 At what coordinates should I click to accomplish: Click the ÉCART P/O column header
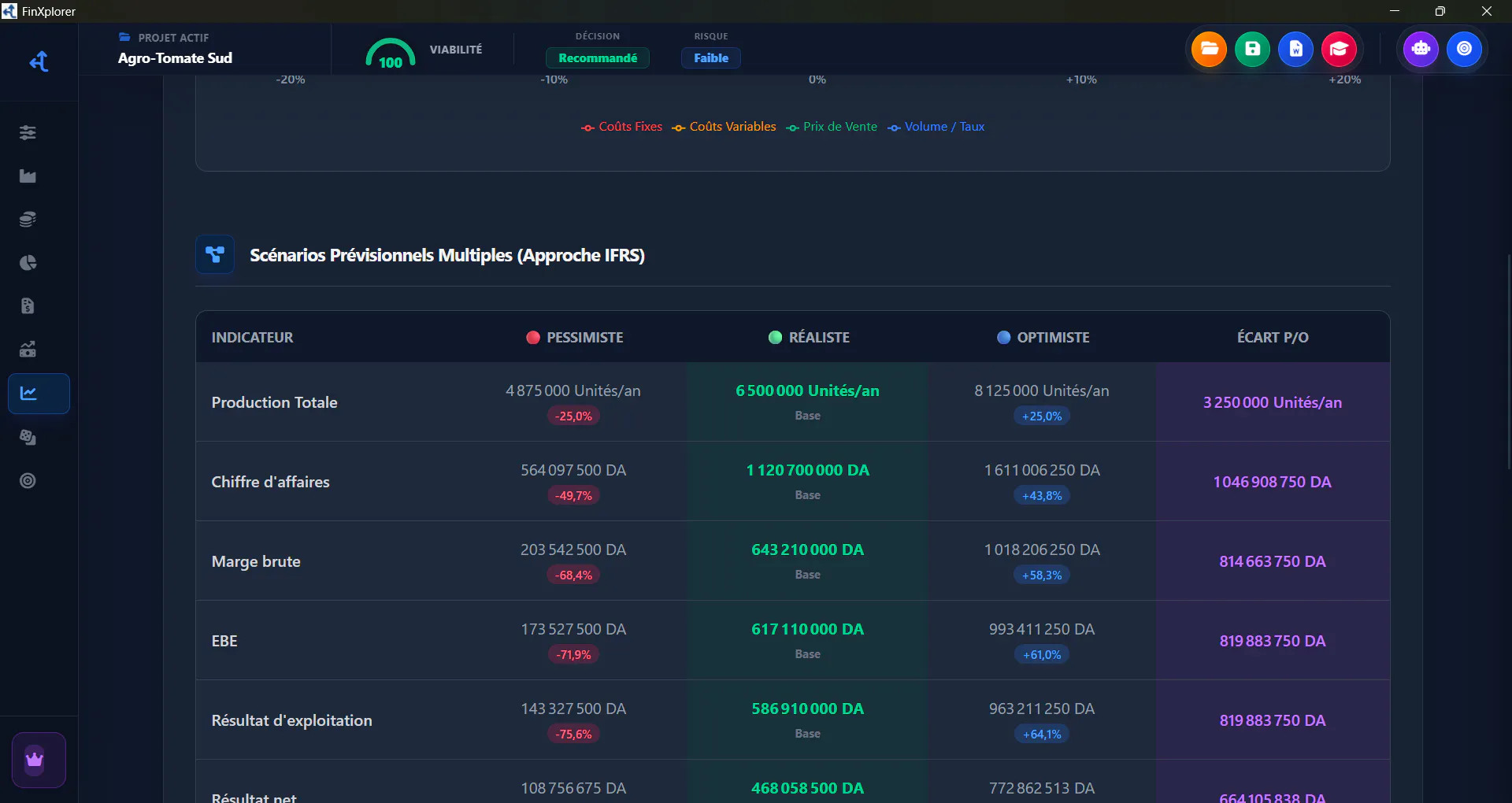tap(1273, 338)
